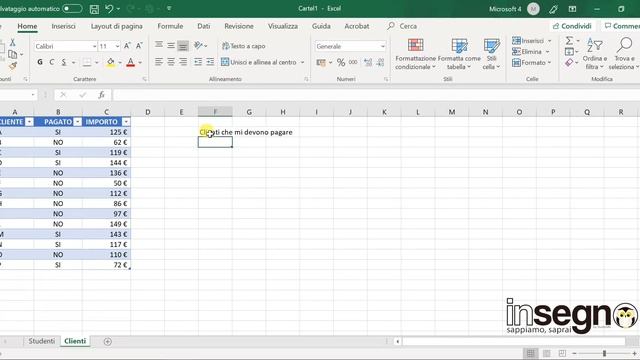Click the increase decimal icon

368,62
